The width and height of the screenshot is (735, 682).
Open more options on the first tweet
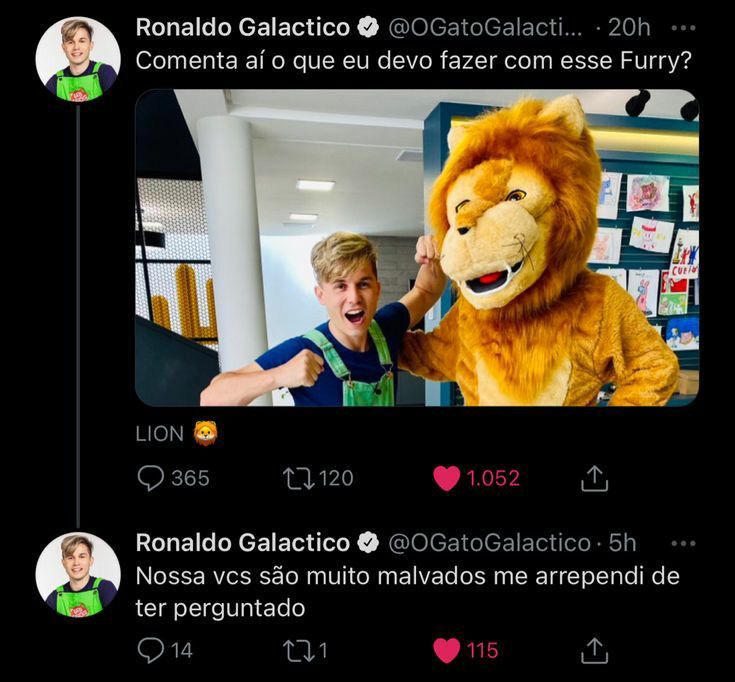tap(683, 27)
